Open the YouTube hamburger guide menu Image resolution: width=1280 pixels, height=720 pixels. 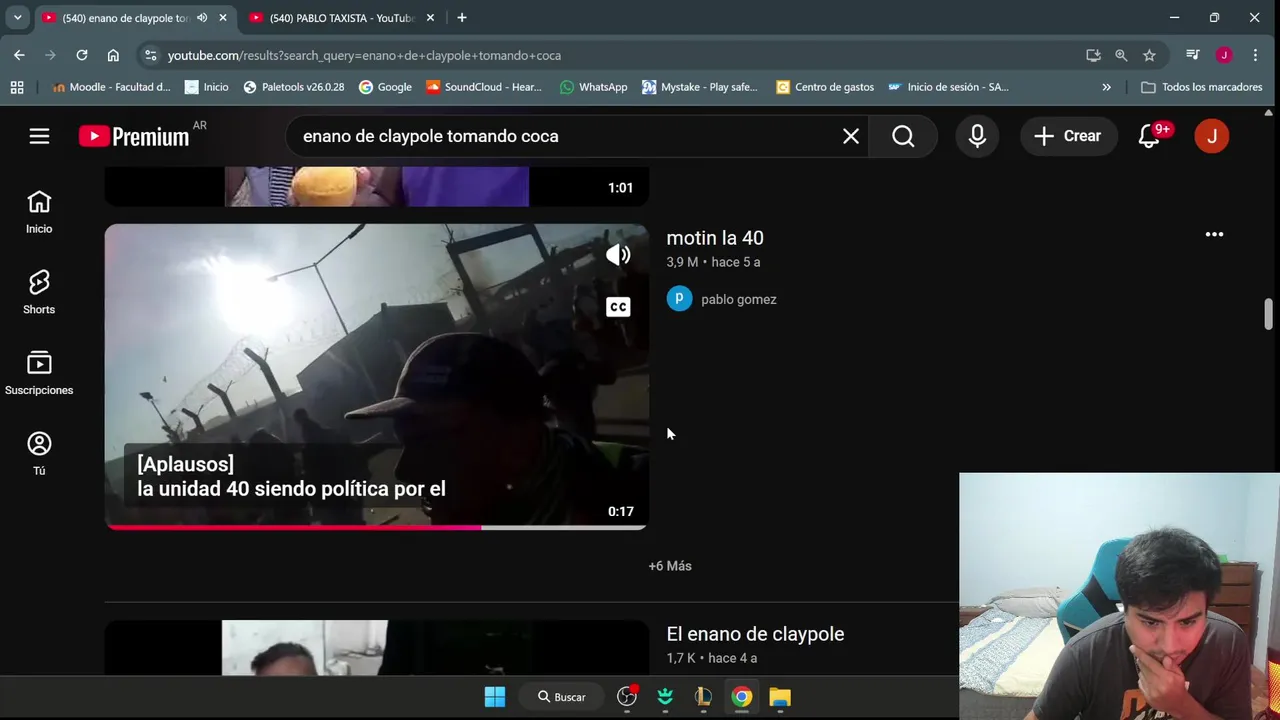pos(39,136)
